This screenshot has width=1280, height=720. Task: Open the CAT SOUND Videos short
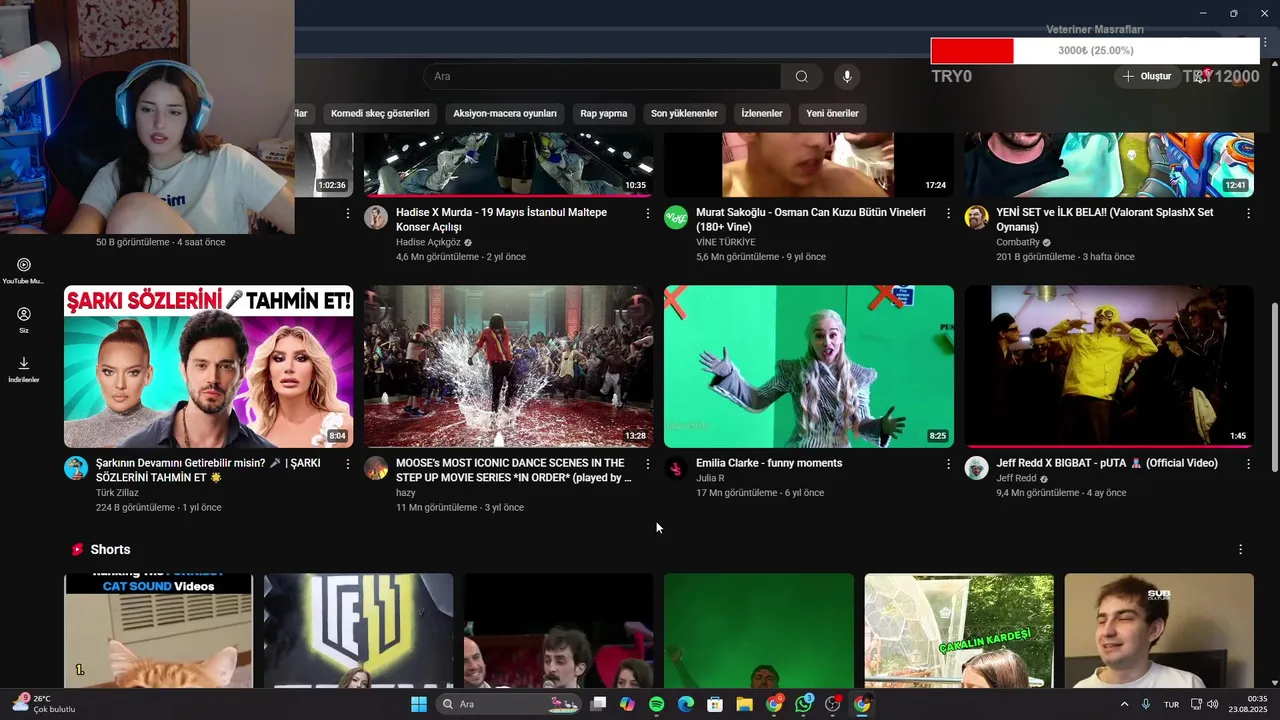coord(158,631)
